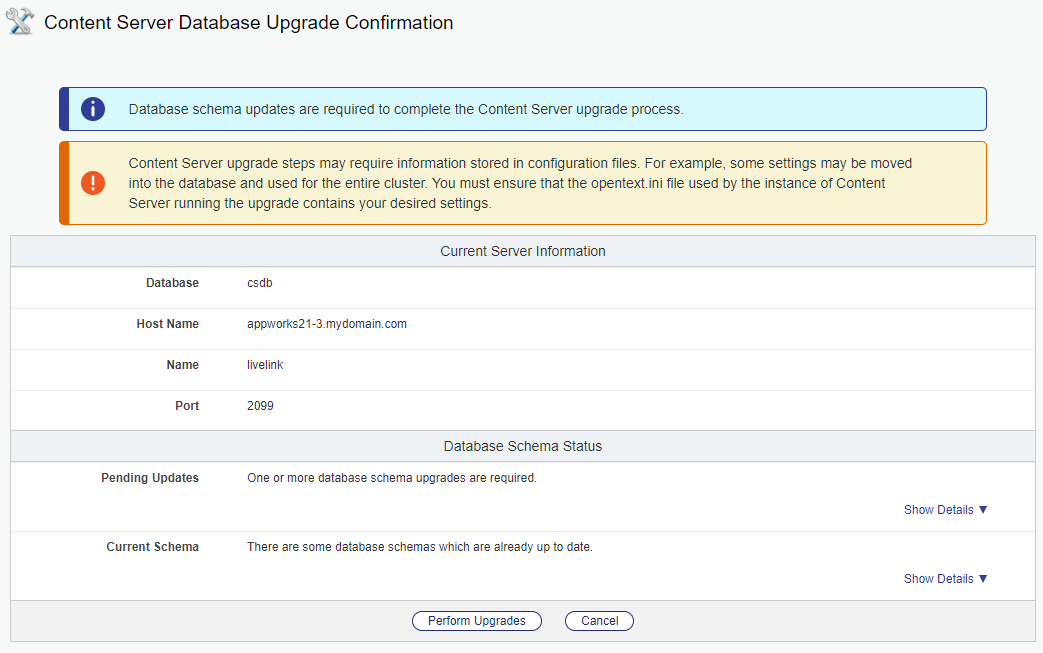Click the wrench and screwdriver tools icon
1043x653 pixels.
[20, 21]
